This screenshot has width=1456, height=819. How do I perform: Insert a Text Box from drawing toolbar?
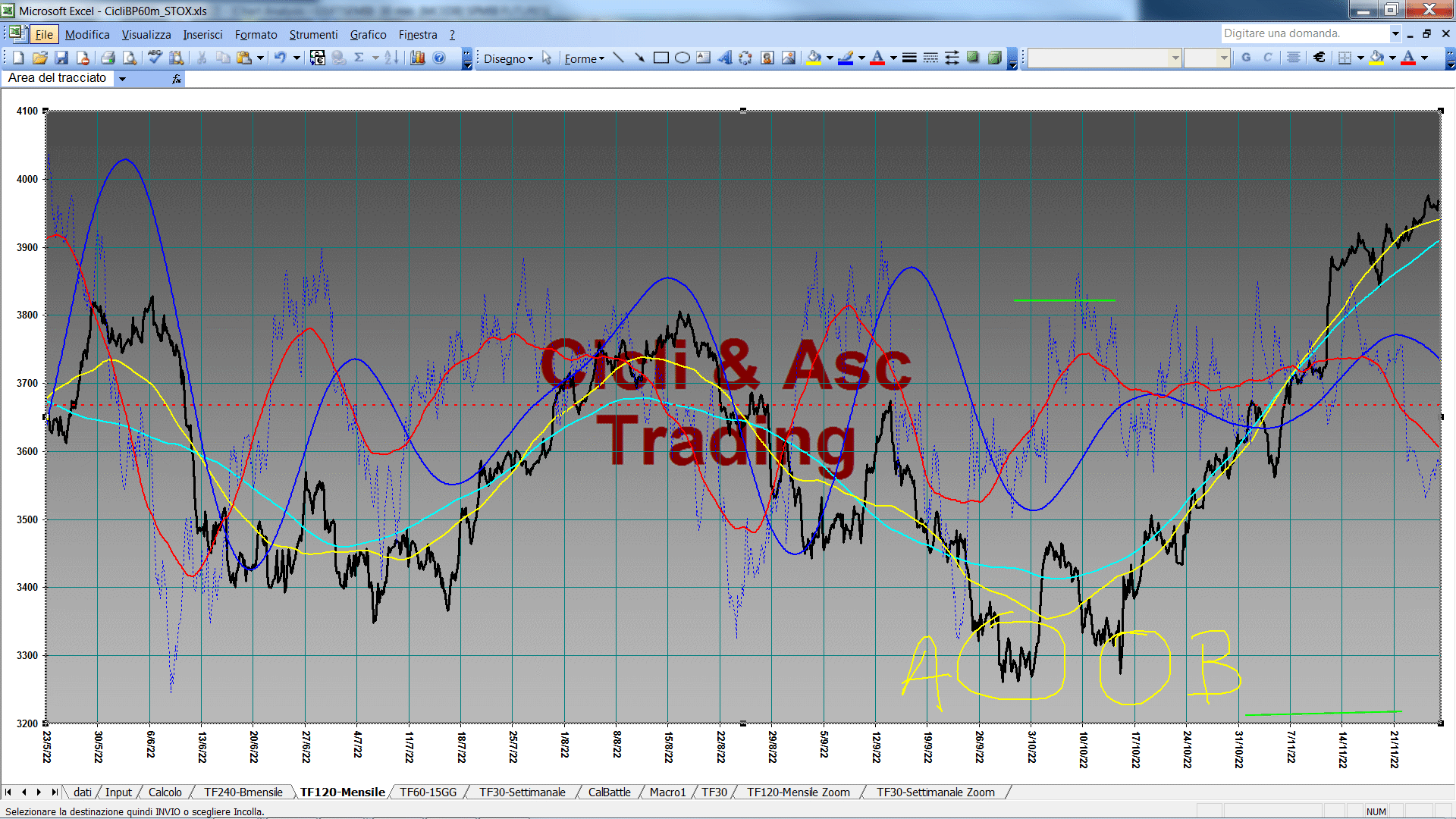pyautogui.click(x=704, y=58)
